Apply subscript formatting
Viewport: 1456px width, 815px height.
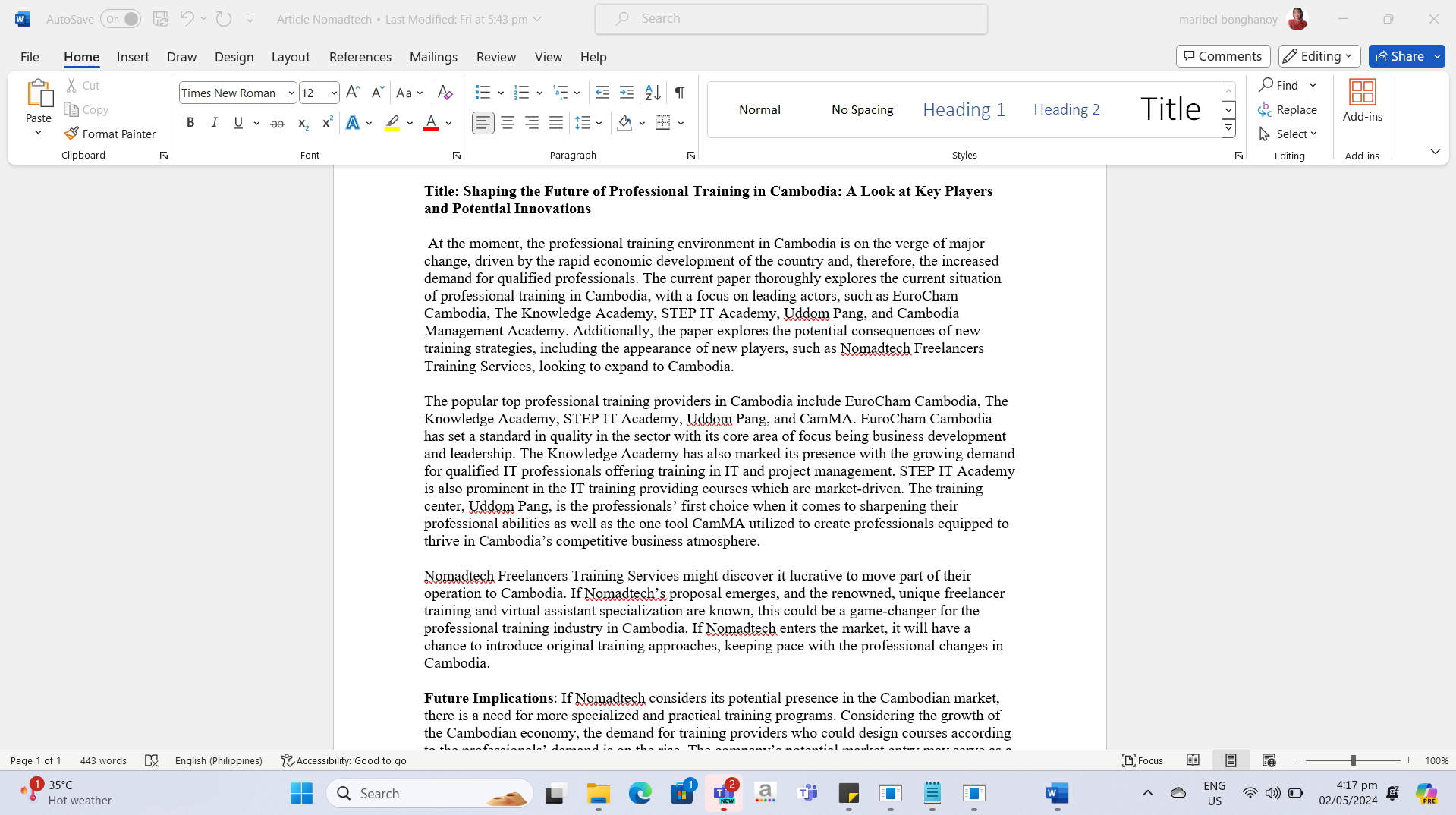303,123
